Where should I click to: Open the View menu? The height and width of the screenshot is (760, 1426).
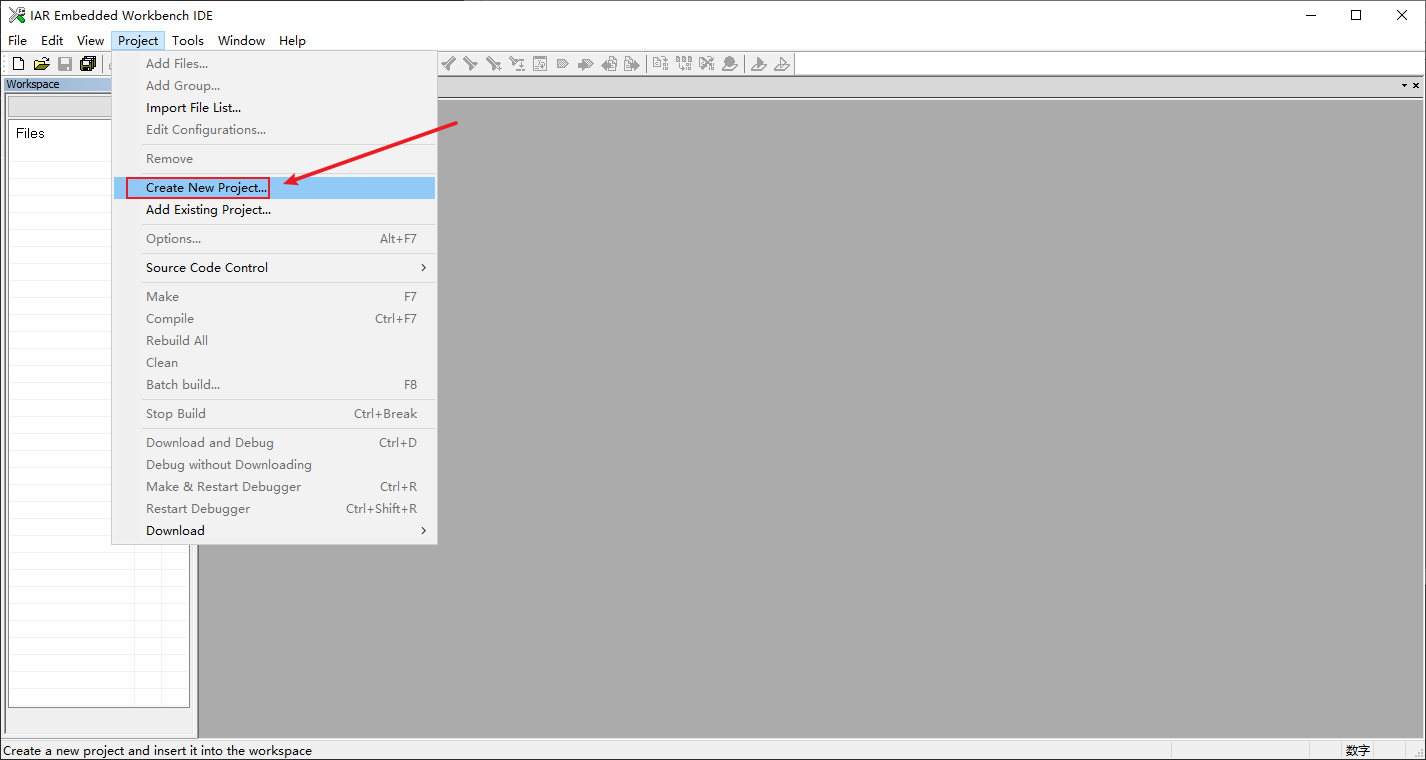click(90, 41)
